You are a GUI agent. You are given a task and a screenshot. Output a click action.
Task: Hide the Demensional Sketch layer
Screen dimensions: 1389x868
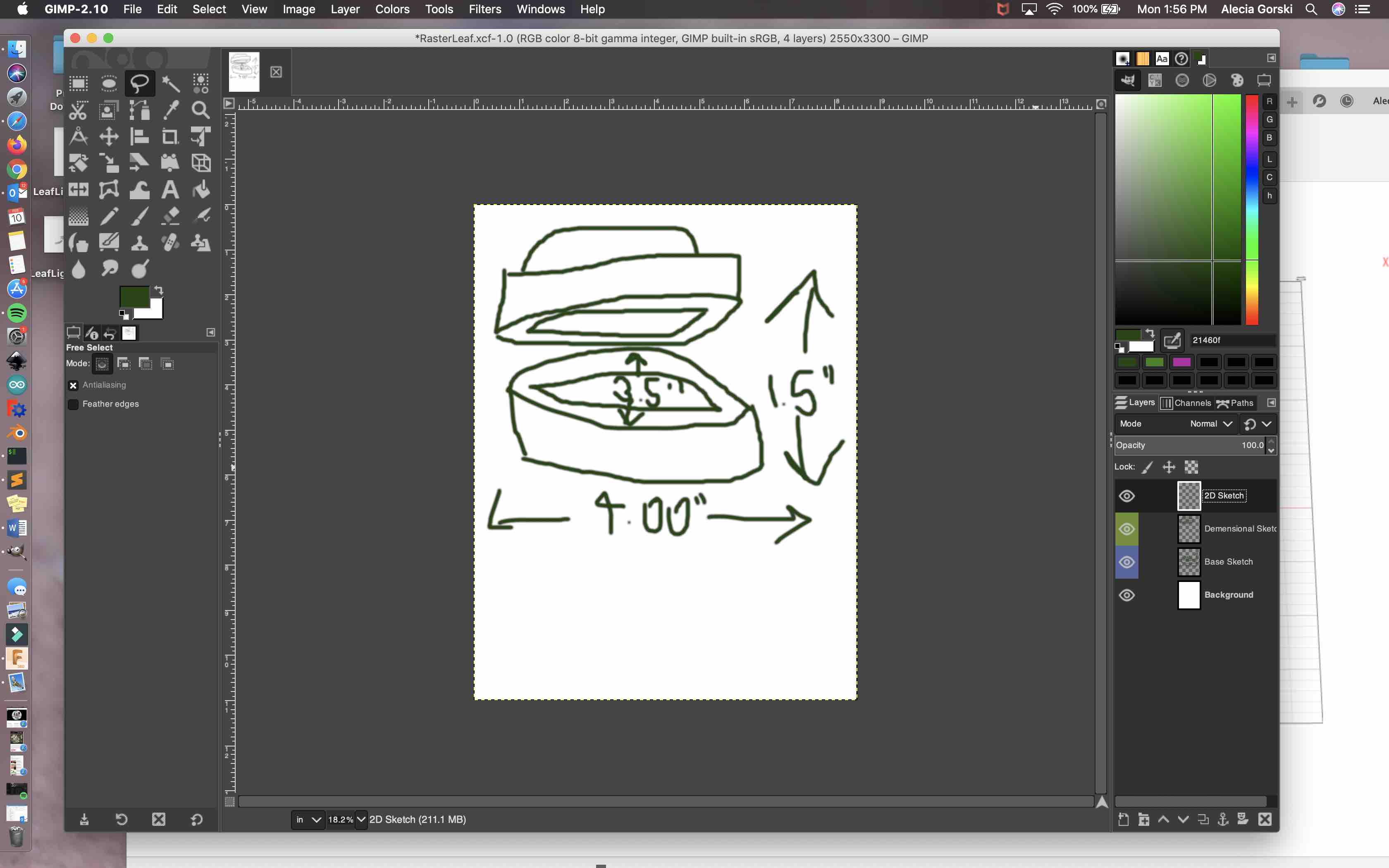coord(1126,529)
